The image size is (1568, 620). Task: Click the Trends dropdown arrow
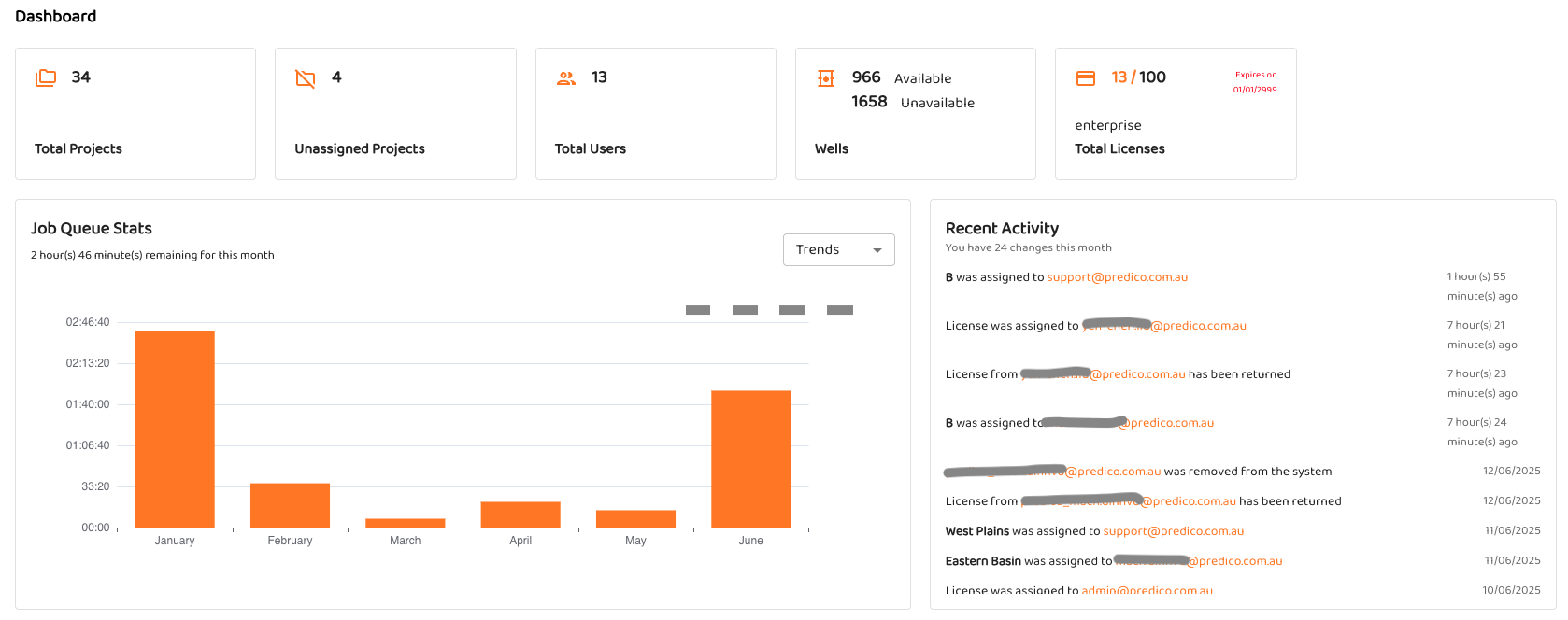click(x=877, y=250)
